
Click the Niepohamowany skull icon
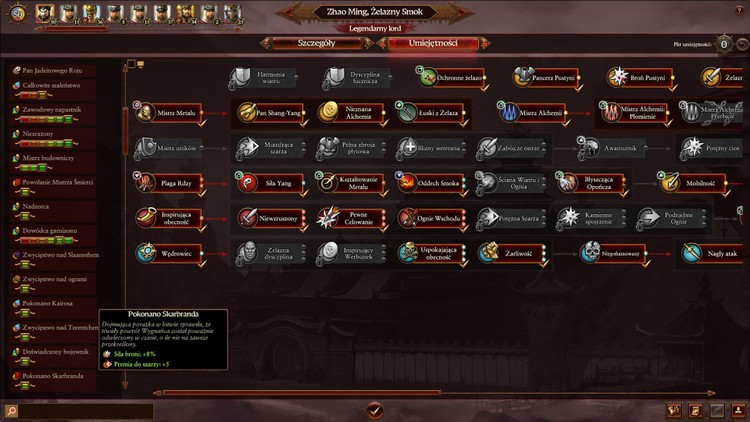tap(590, 253)
